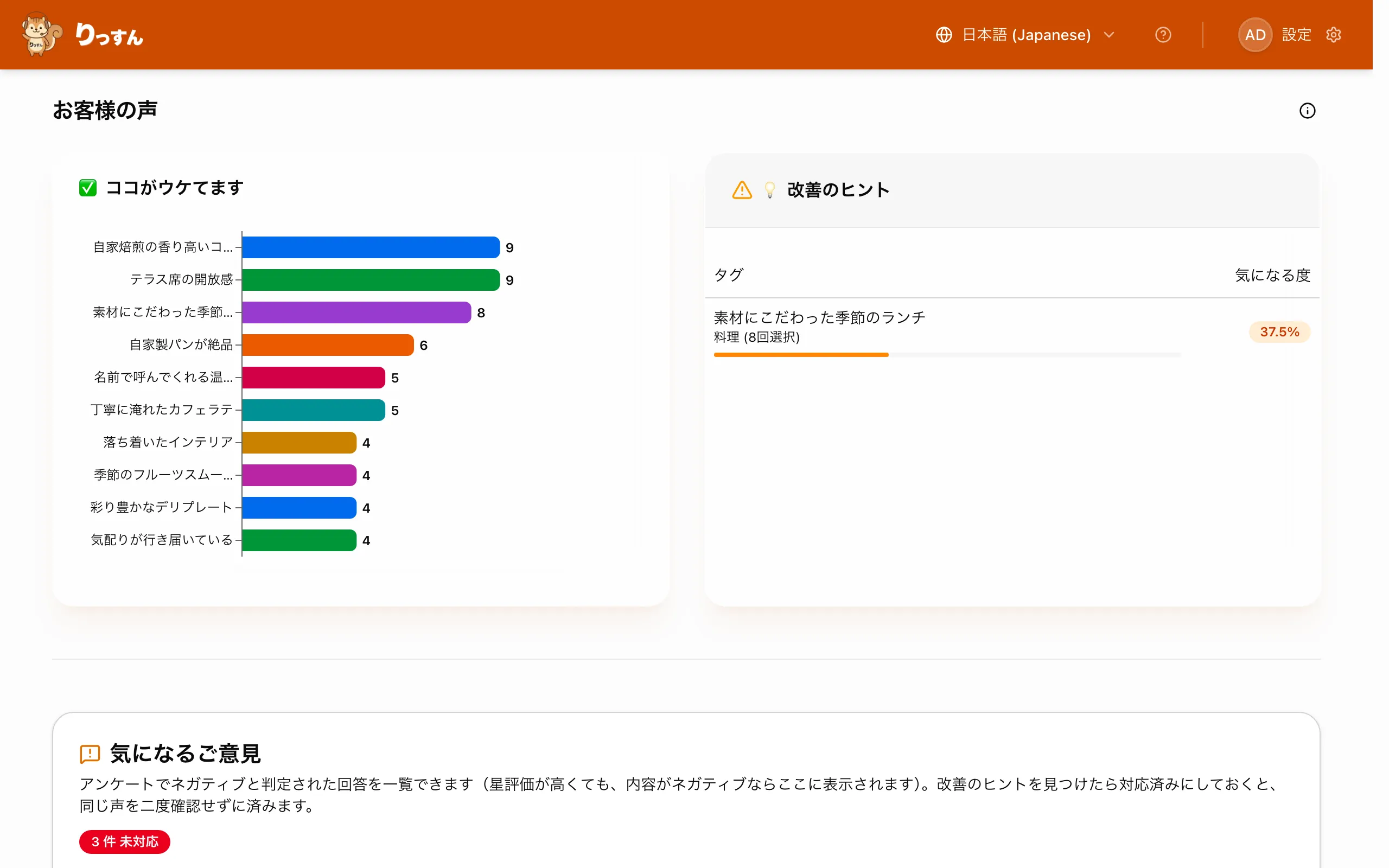
Task: Click the magenta bar for 季節のフルーツスムー…
Action: pyautogui.click(x=299, y=475)
